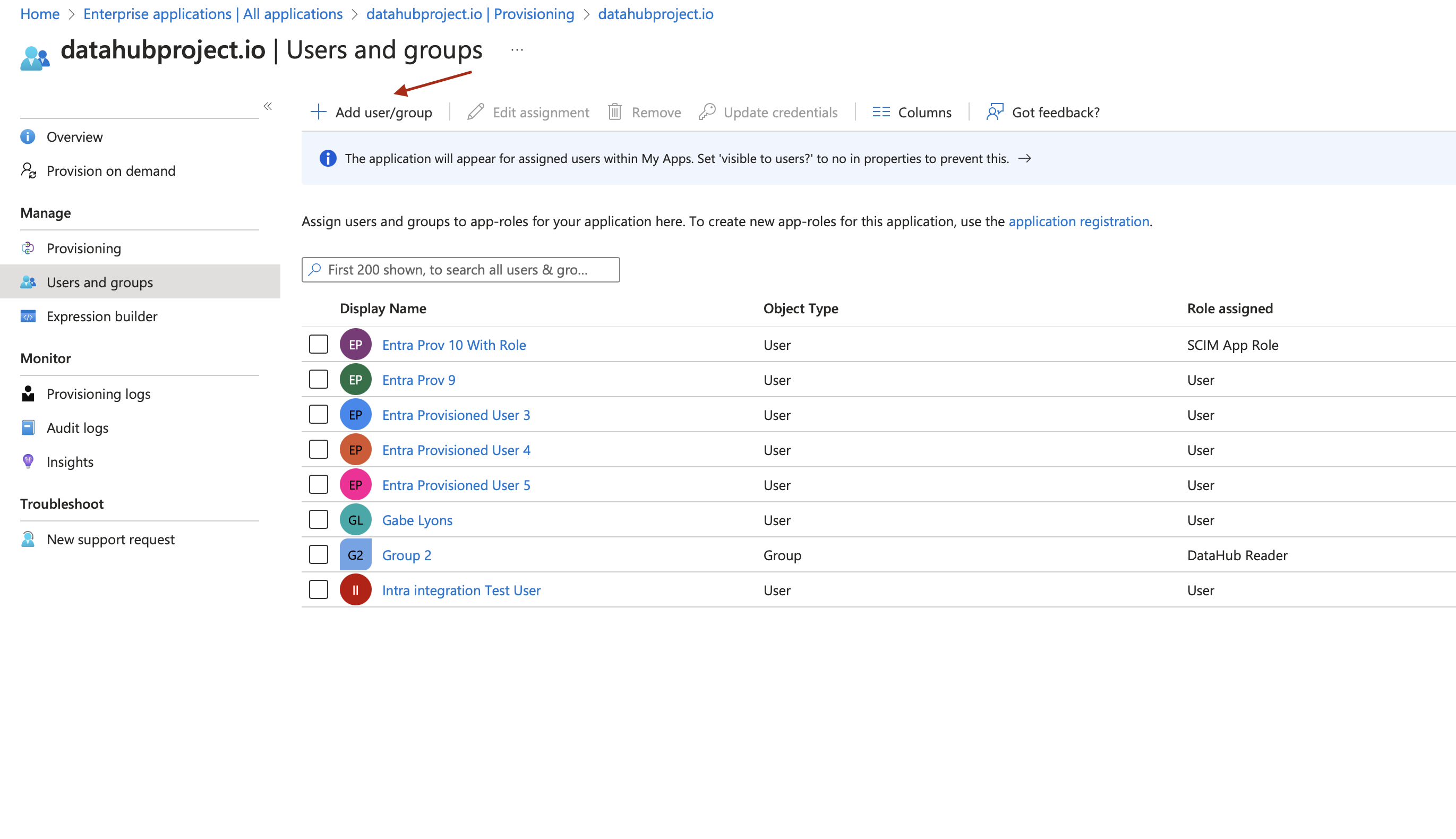Image resolution: width=1456 pixels, height=839 pixels.
Task: Open Expression builder in sidebar
Action: [101, 316]
